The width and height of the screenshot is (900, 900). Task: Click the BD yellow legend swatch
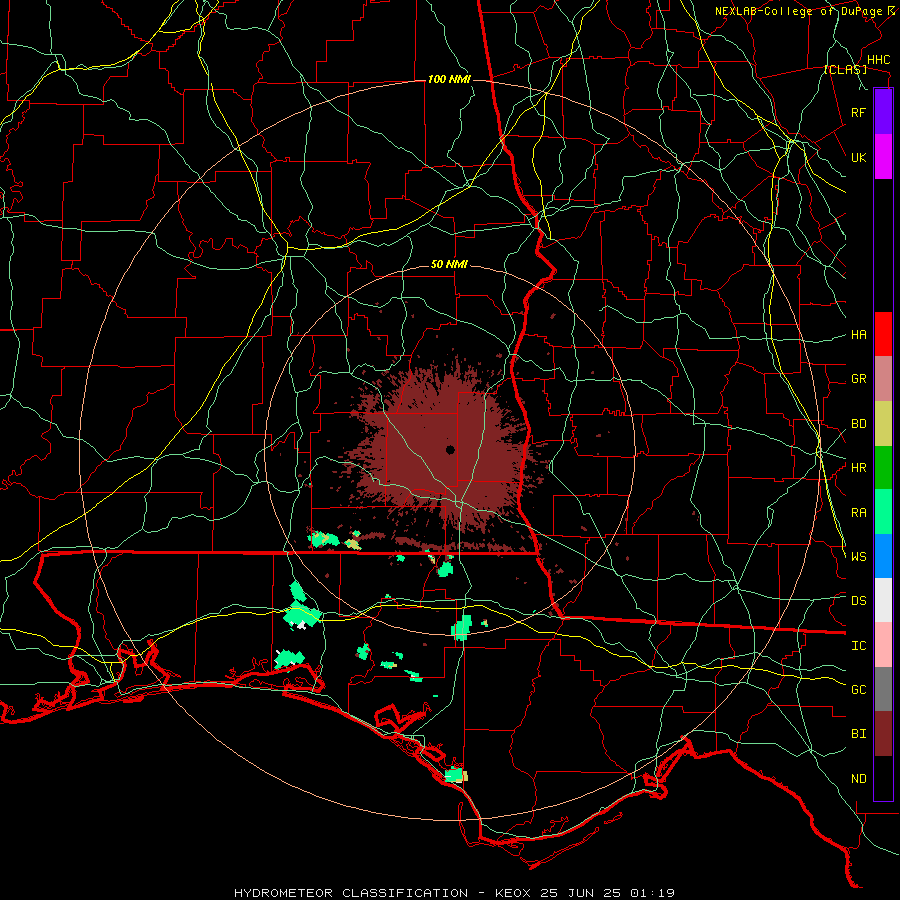point(883,424)
